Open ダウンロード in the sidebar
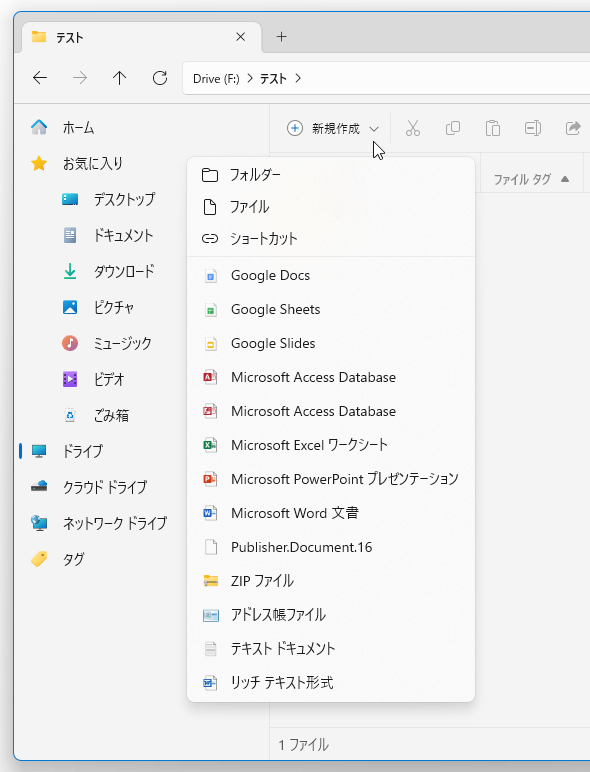This screenshot has height=772, width=590. [x=109, y=271]
